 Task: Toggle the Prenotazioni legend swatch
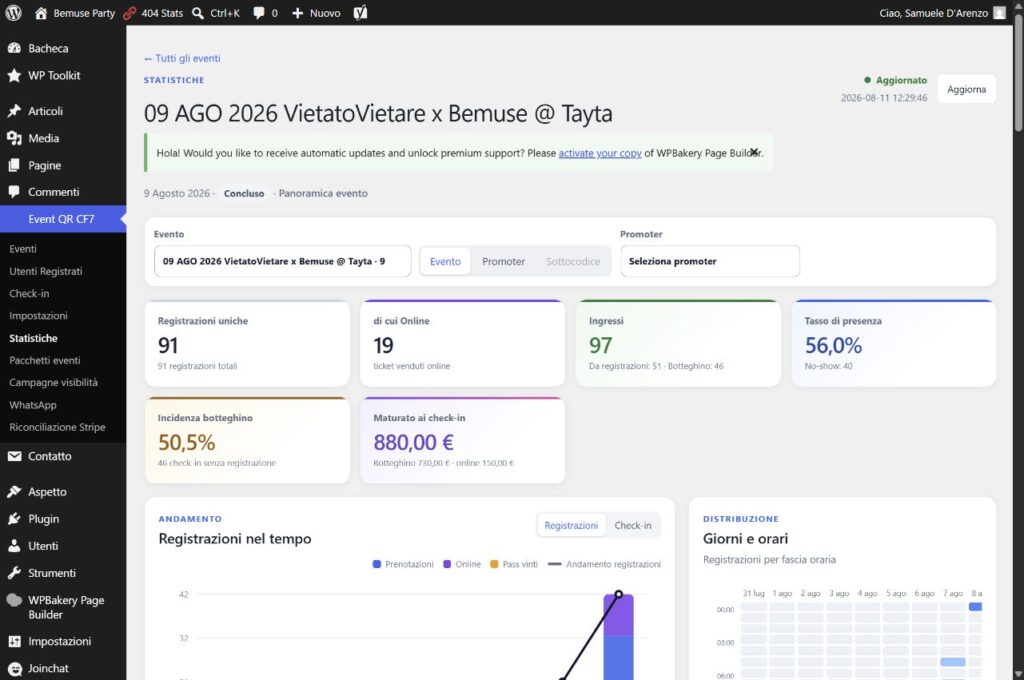[x=377, y=564]
